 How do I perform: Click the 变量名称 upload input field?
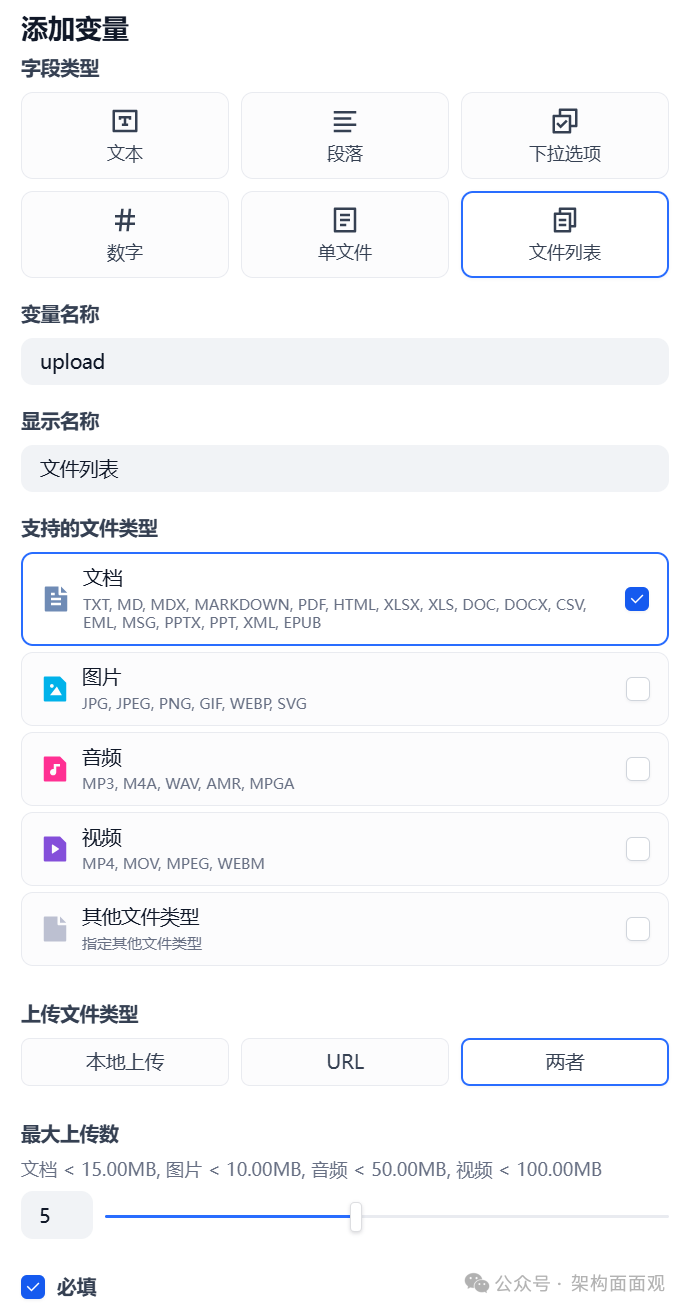(x=345, y=361)
